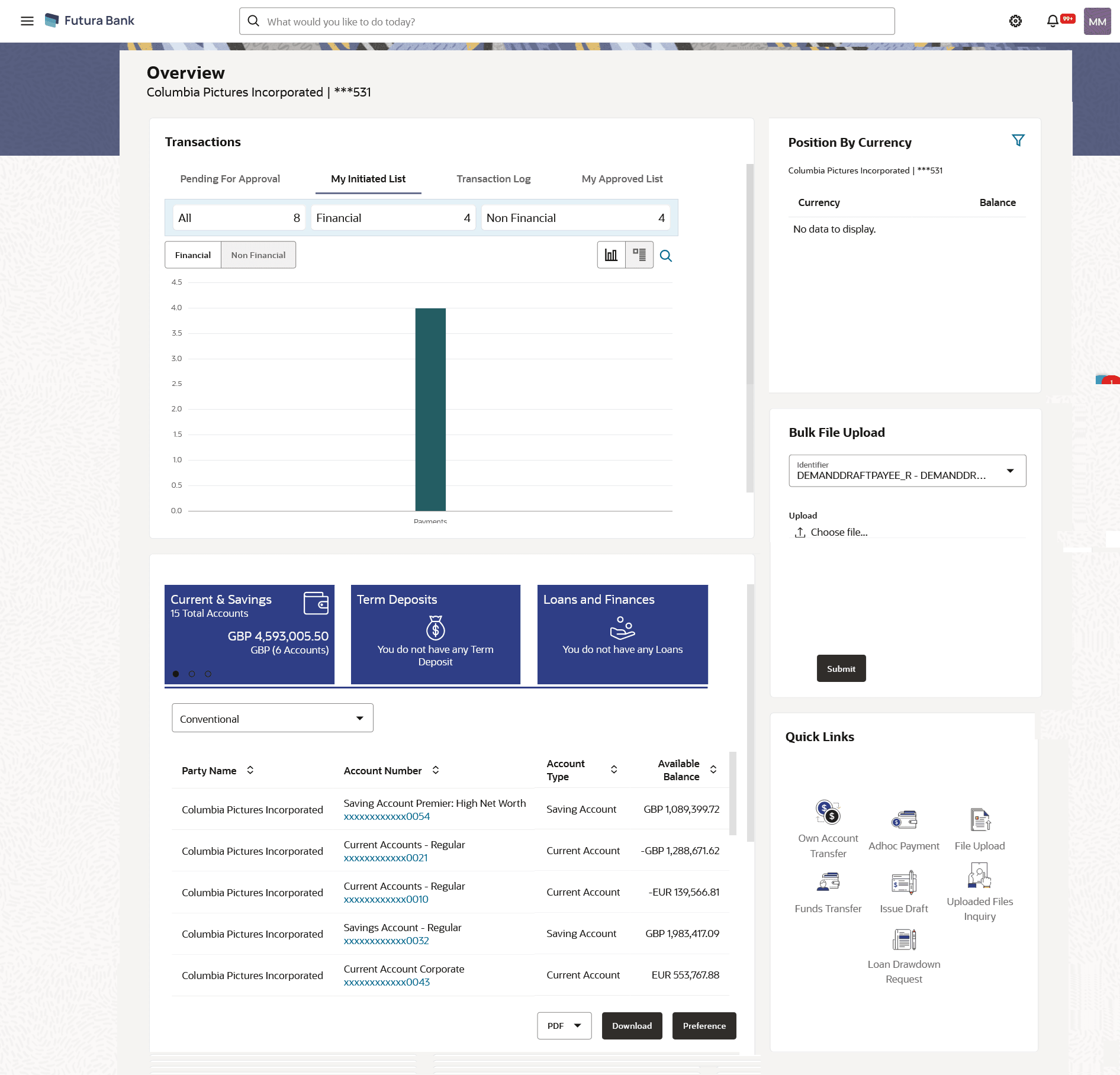Viewport: 1120px width, 1075px height.
Task: Open Uploaded Files Inquiry quick link
Action: [980, 892]
